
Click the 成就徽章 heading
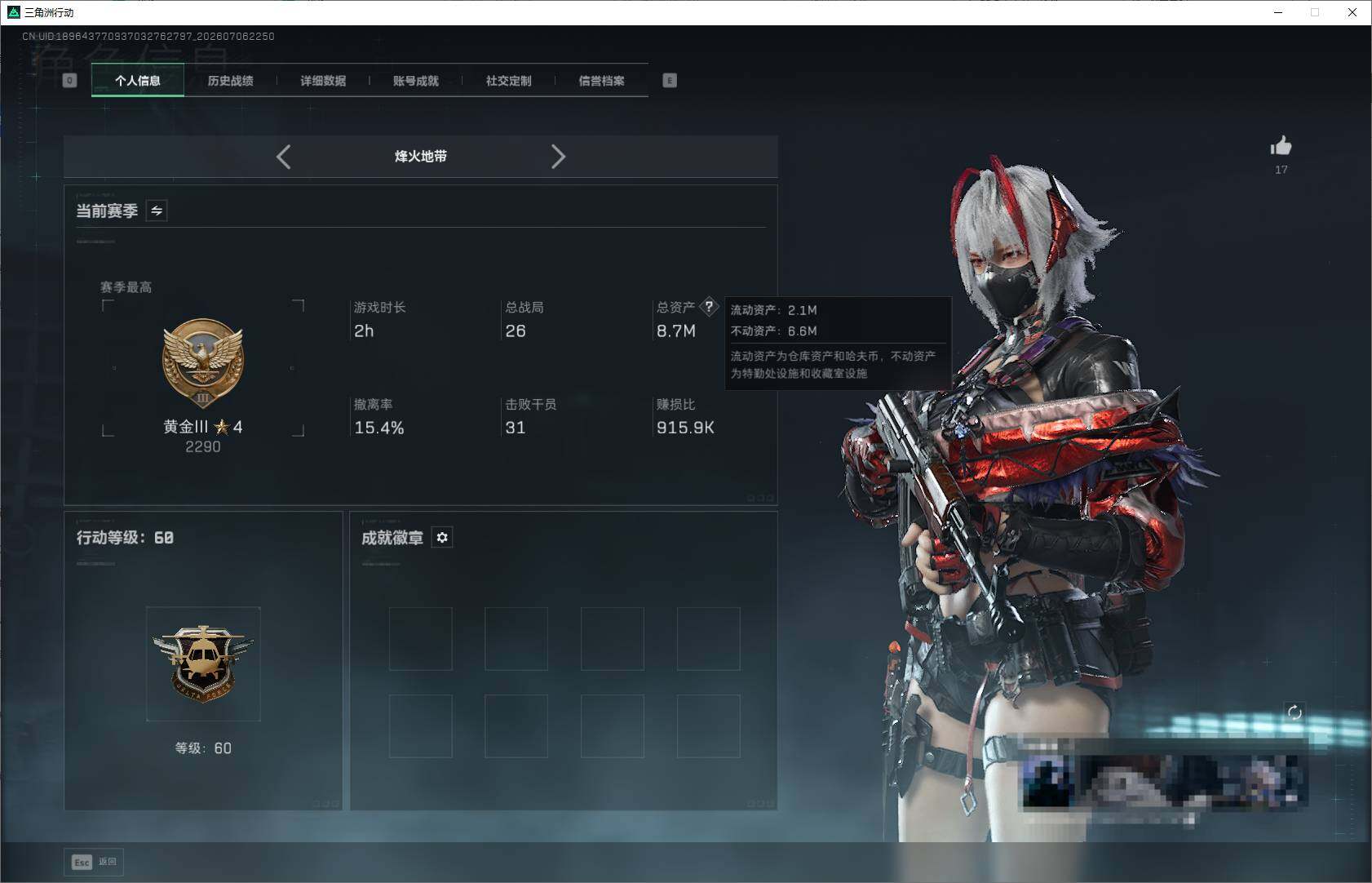coord(392,537)
